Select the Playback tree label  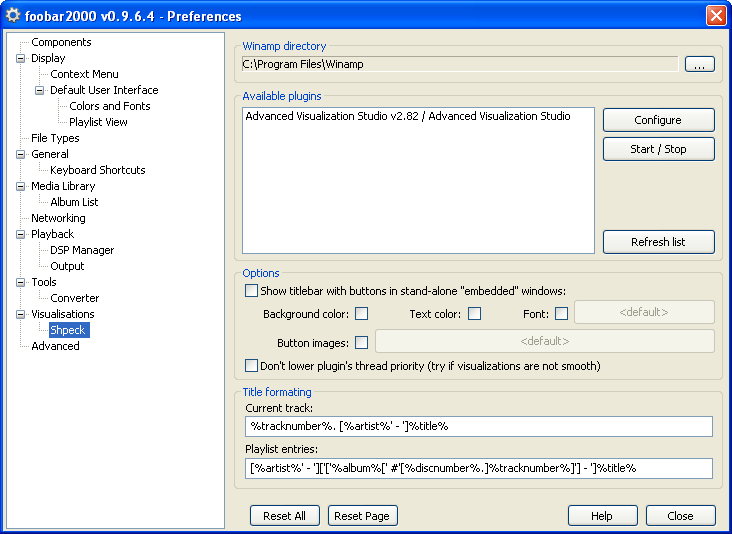coord(52,234)
